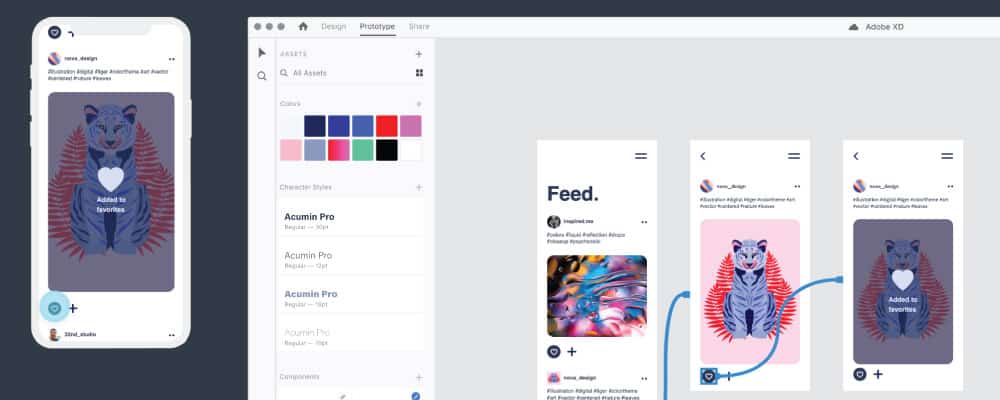Tap plus icon in phone preview

coord(73,308)
